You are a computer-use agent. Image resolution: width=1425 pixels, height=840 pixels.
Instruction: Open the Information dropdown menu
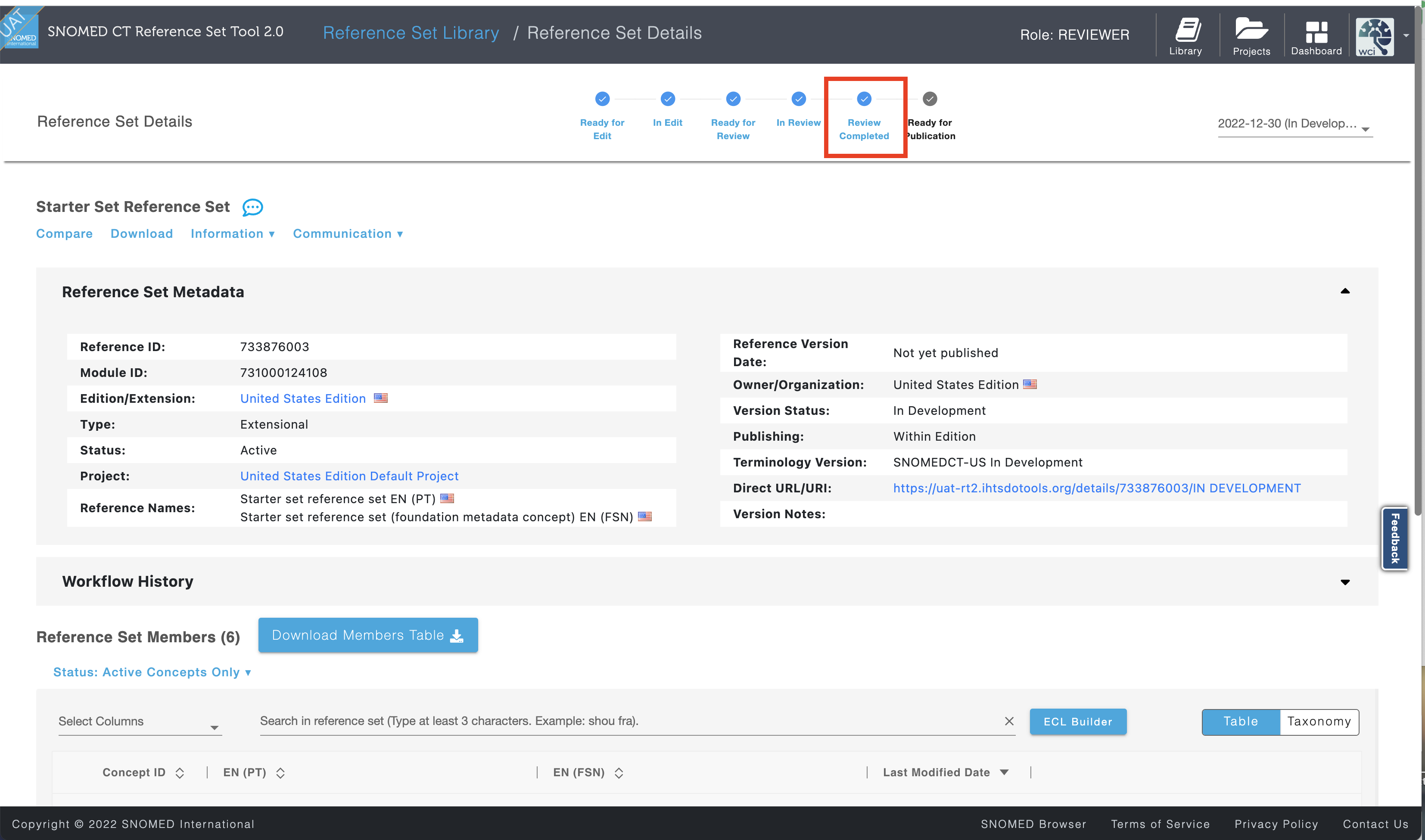(233, 234)
